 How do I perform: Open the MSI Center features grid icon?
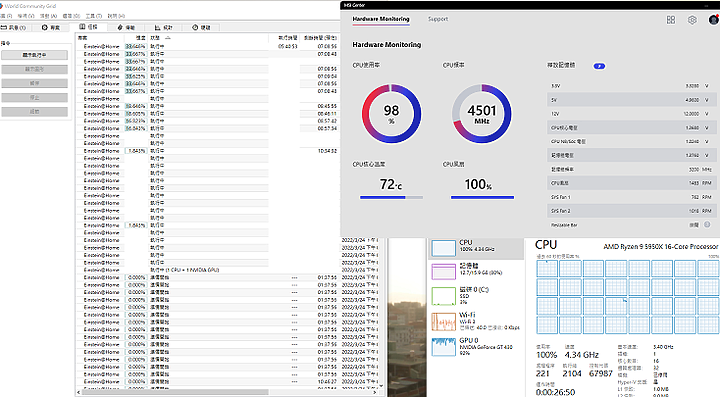point(671,20)
